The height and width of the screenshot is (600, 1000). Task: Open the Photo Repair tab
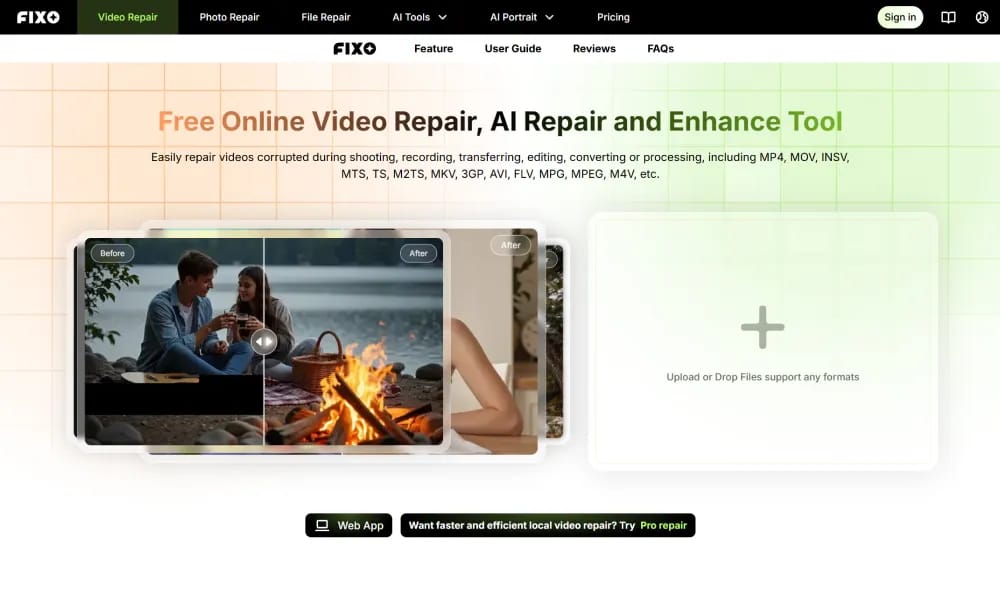(x=229, y=17)
